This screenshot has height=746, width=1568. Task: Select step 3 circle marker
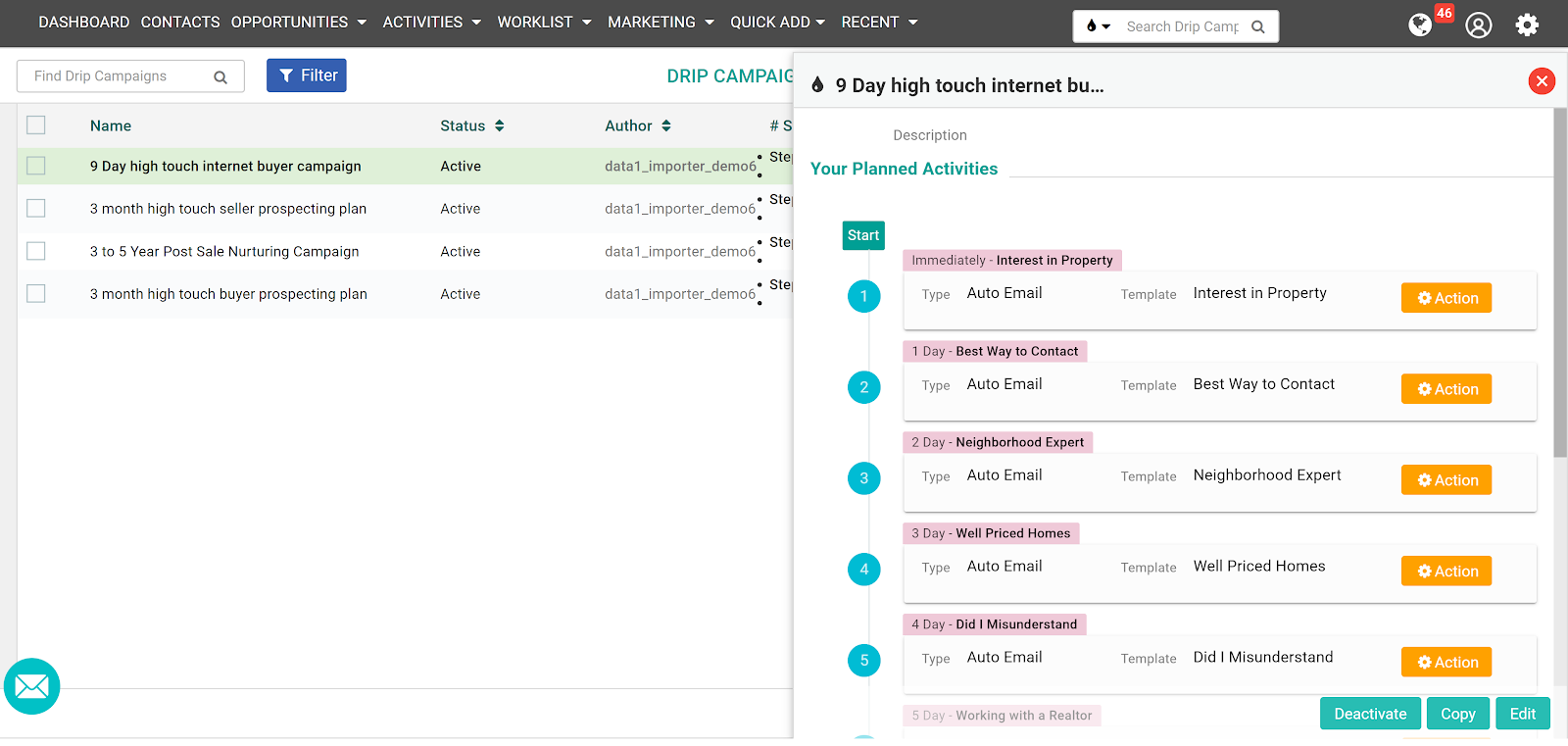pyautogui.click(x=863, y=478)
